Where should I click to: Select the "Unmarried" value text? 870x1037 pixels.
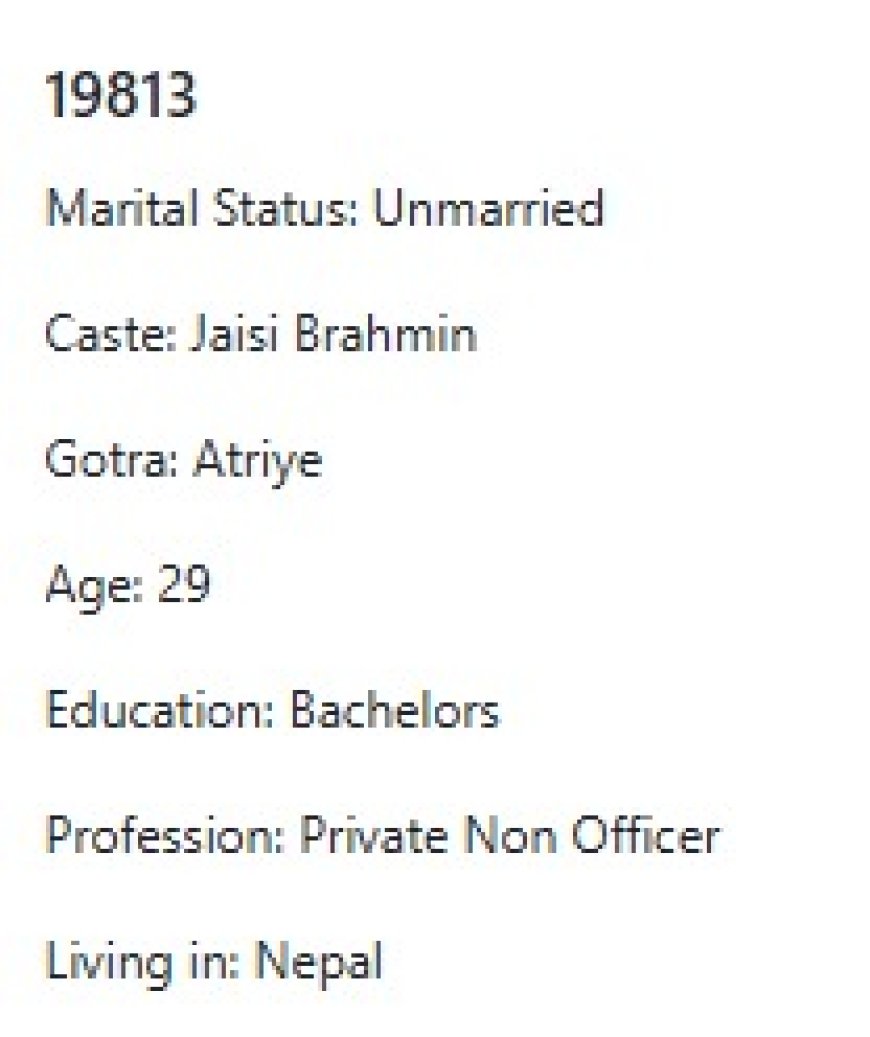[x=488, y=209]
